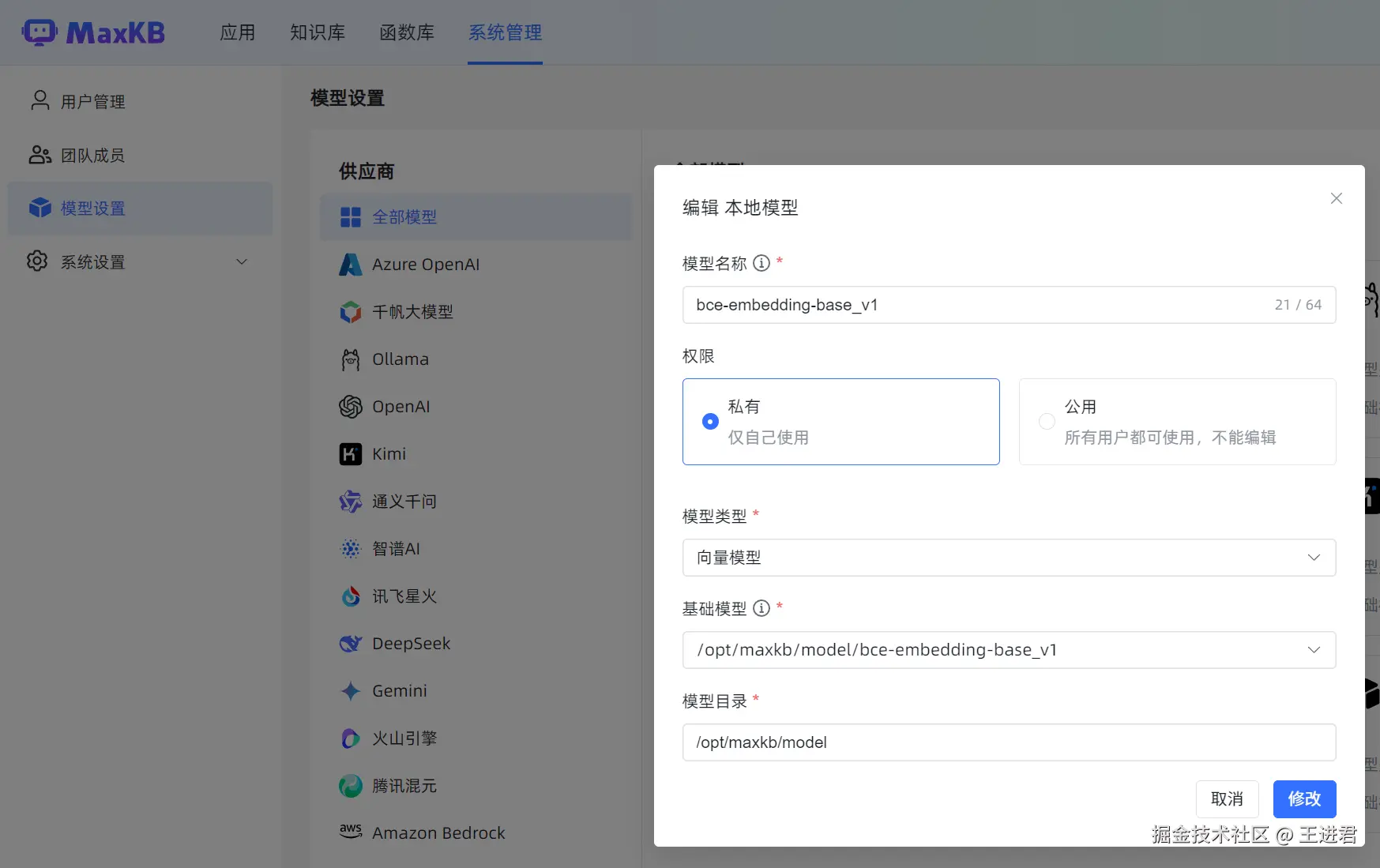The image size is (1380, 868).
Task: Open the 基础模型 dropdown
Action: tap(1010, 650)
